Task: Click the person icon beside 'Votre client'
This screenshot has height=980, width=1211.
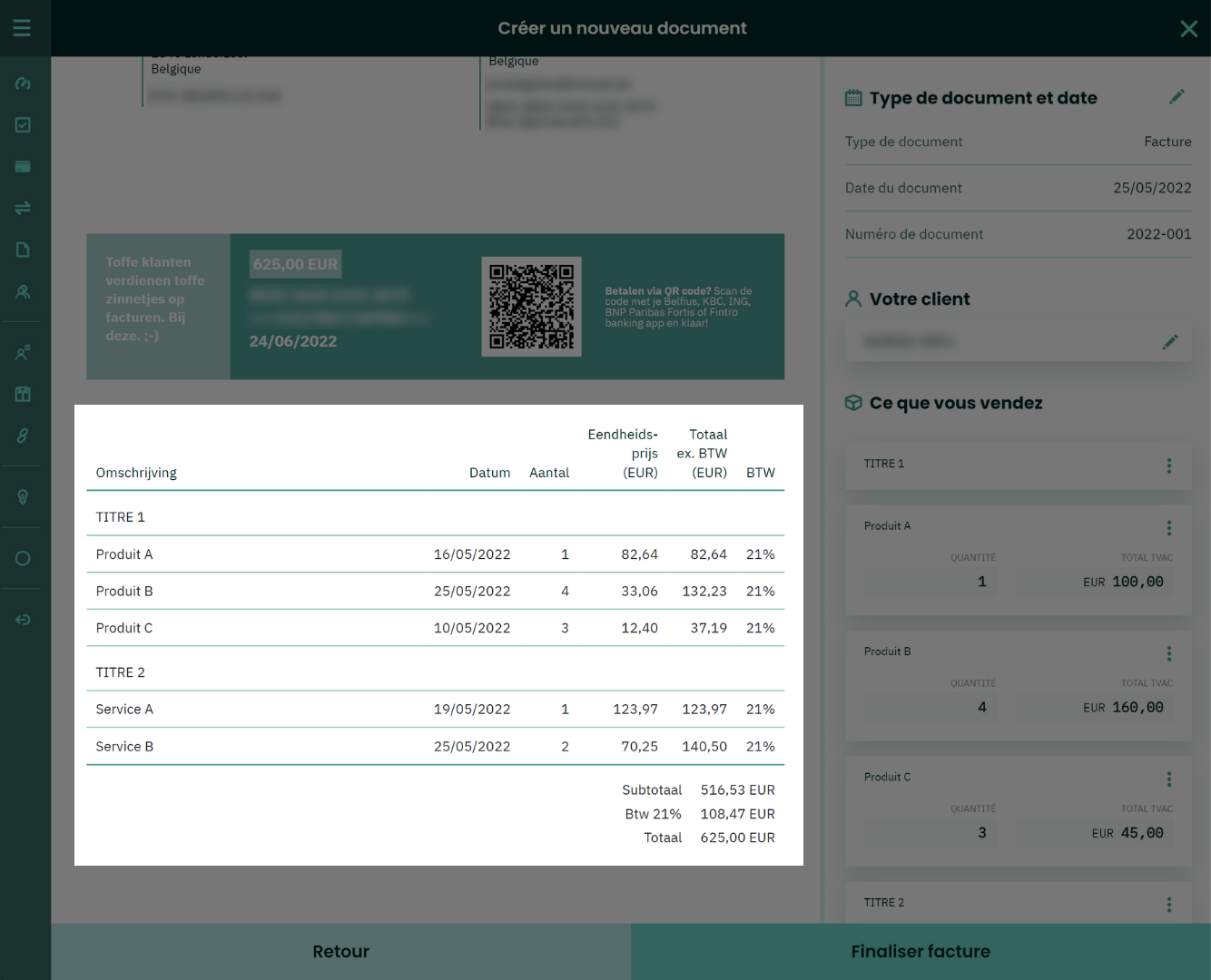Action: pos(853,299)
